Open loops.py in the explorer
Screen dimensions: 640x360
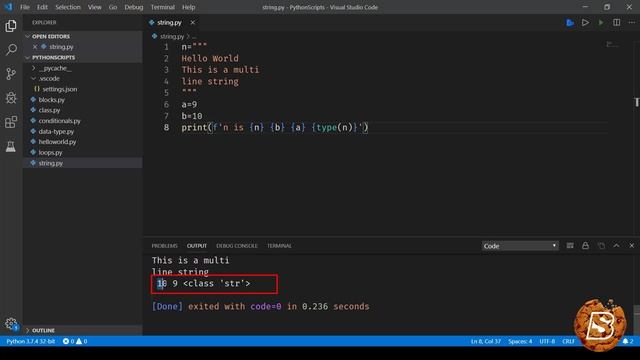(x=50, y=152)
